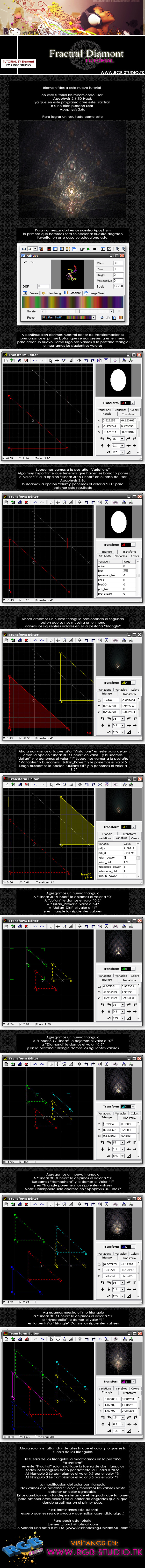Open the Camera tab in Adjust window
145x1568 pixels.
(31, 293)
